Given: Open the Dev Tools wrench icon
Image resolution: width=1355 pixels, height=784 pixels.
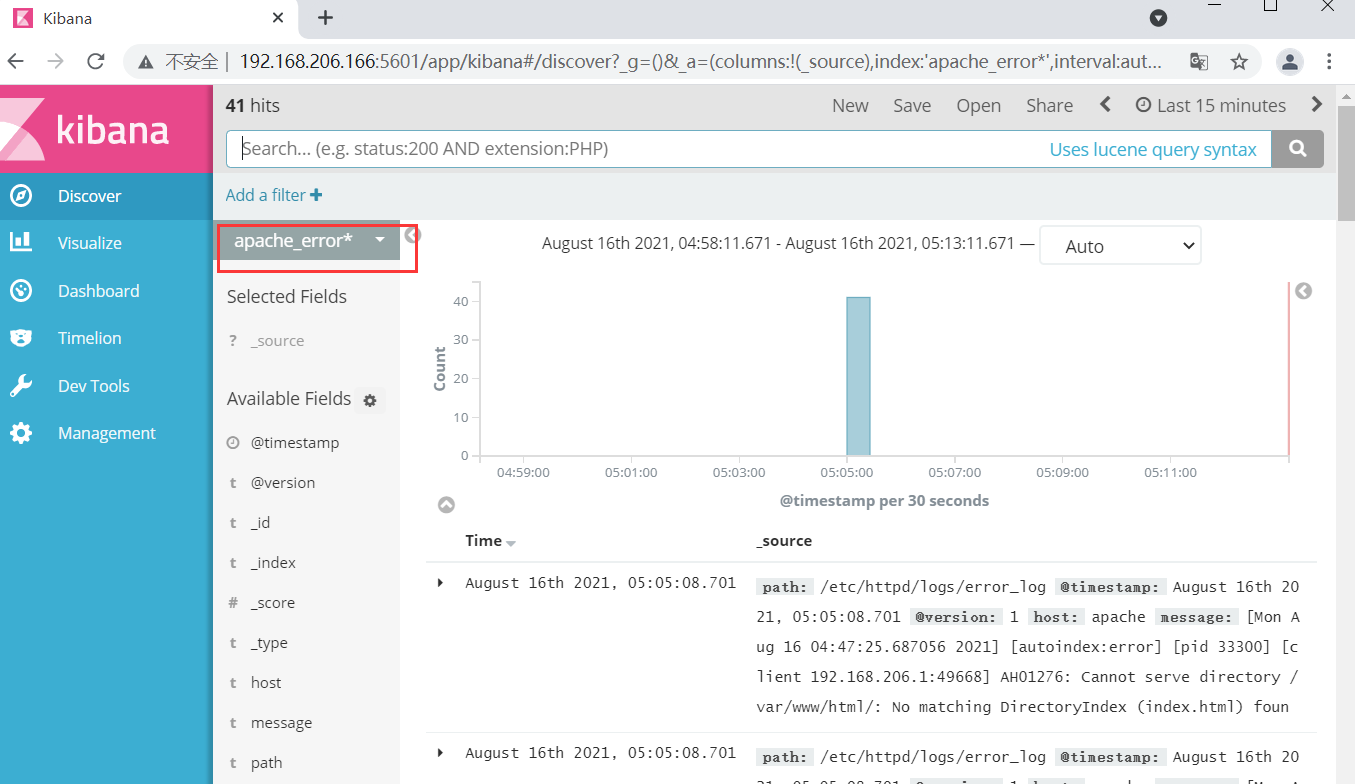Looking at the screenshot, I should tap(21, 386).
